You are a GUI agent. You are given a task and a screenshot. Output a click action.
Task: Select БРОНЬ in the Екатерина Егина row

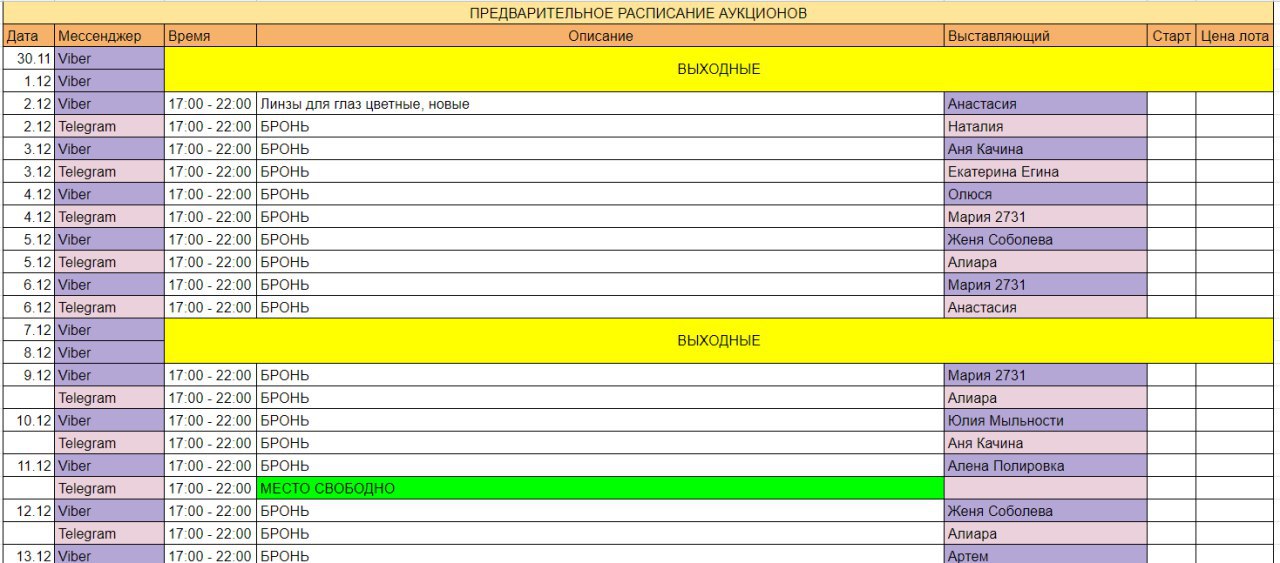point(600,172)
